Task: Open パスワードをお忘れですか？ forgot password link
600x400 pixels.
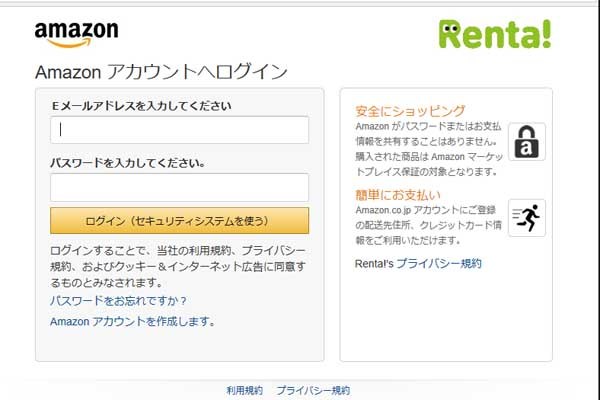Action: tap(119, 300)
